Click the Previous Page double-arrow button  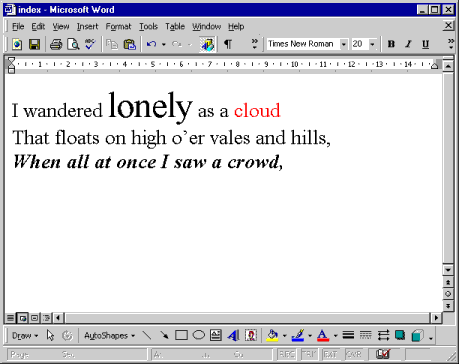(448, 282)
